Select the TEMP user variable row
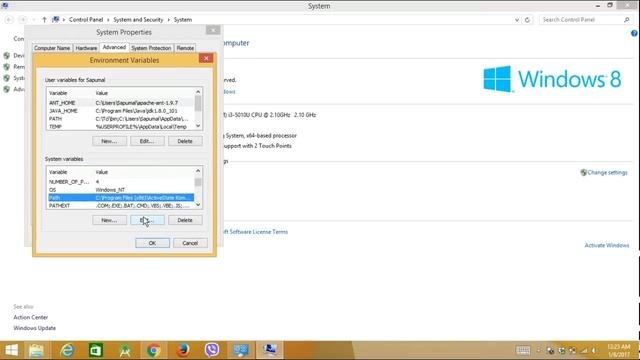640x360 pixels. [121, 127]
